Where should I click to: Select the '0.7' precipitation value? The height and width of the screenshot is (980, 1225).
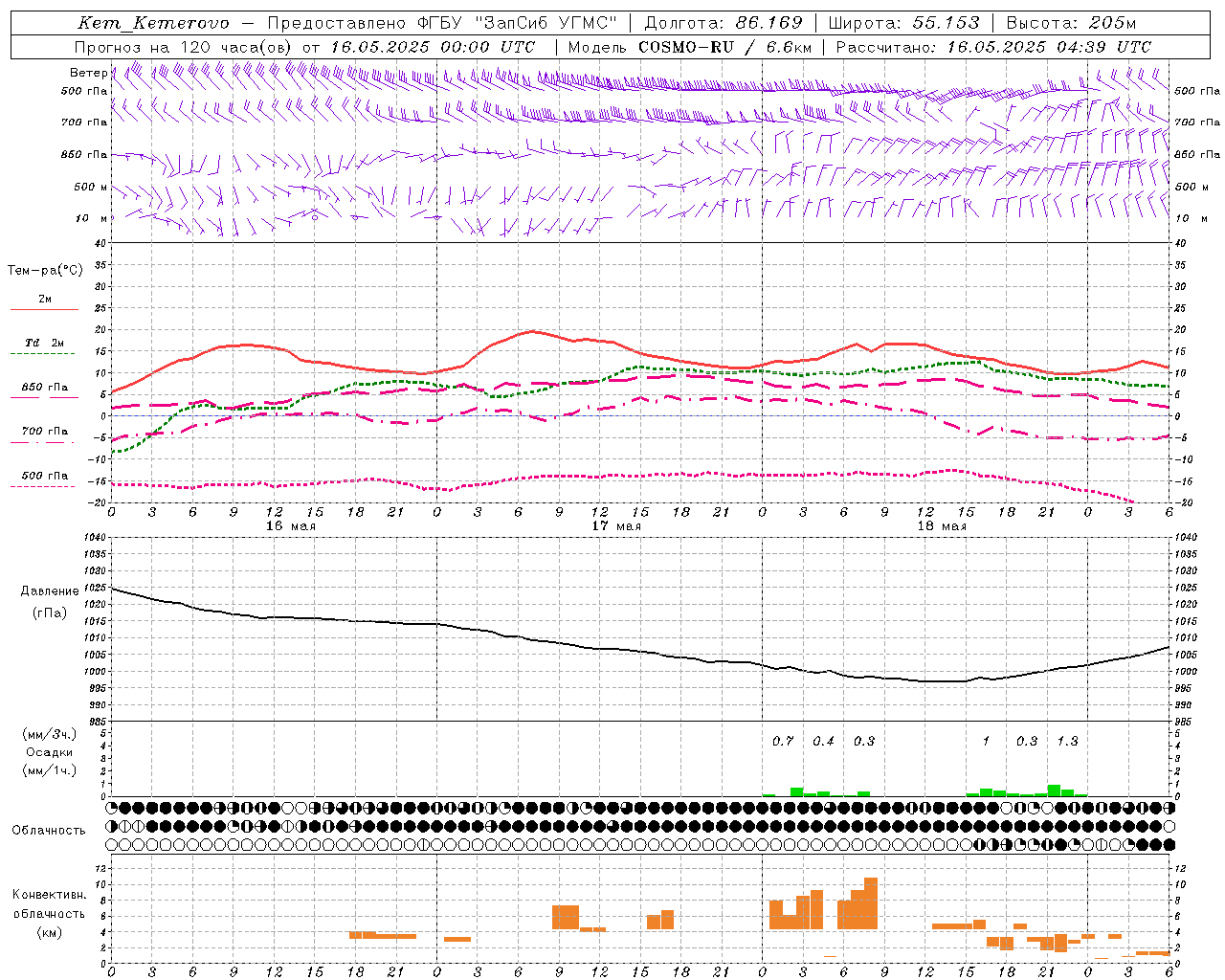783,742
